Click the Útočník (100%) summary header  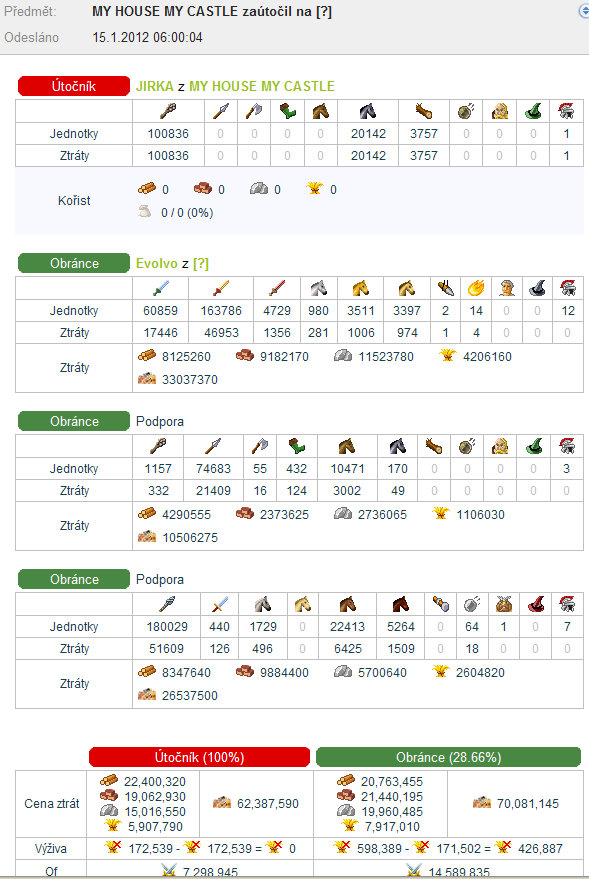200,757
